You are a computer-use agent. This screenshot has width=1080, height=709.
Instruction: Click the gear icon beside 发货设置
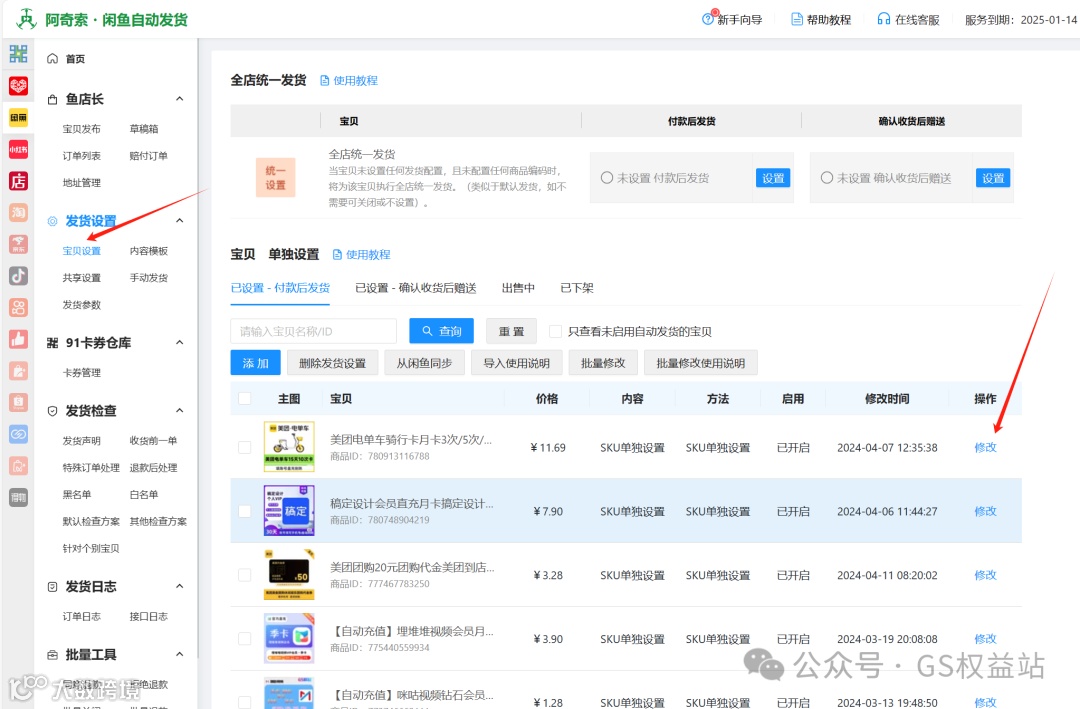[52, 221]
